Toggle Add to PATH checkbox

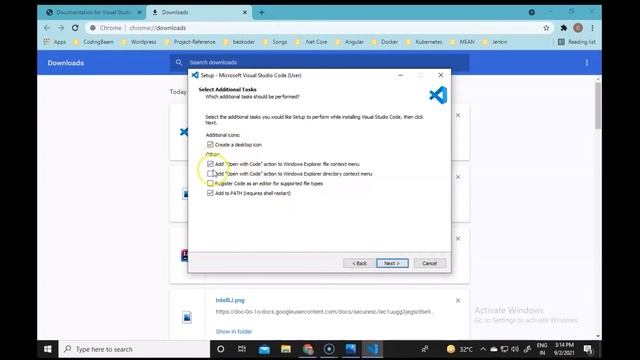pos(210,193)
